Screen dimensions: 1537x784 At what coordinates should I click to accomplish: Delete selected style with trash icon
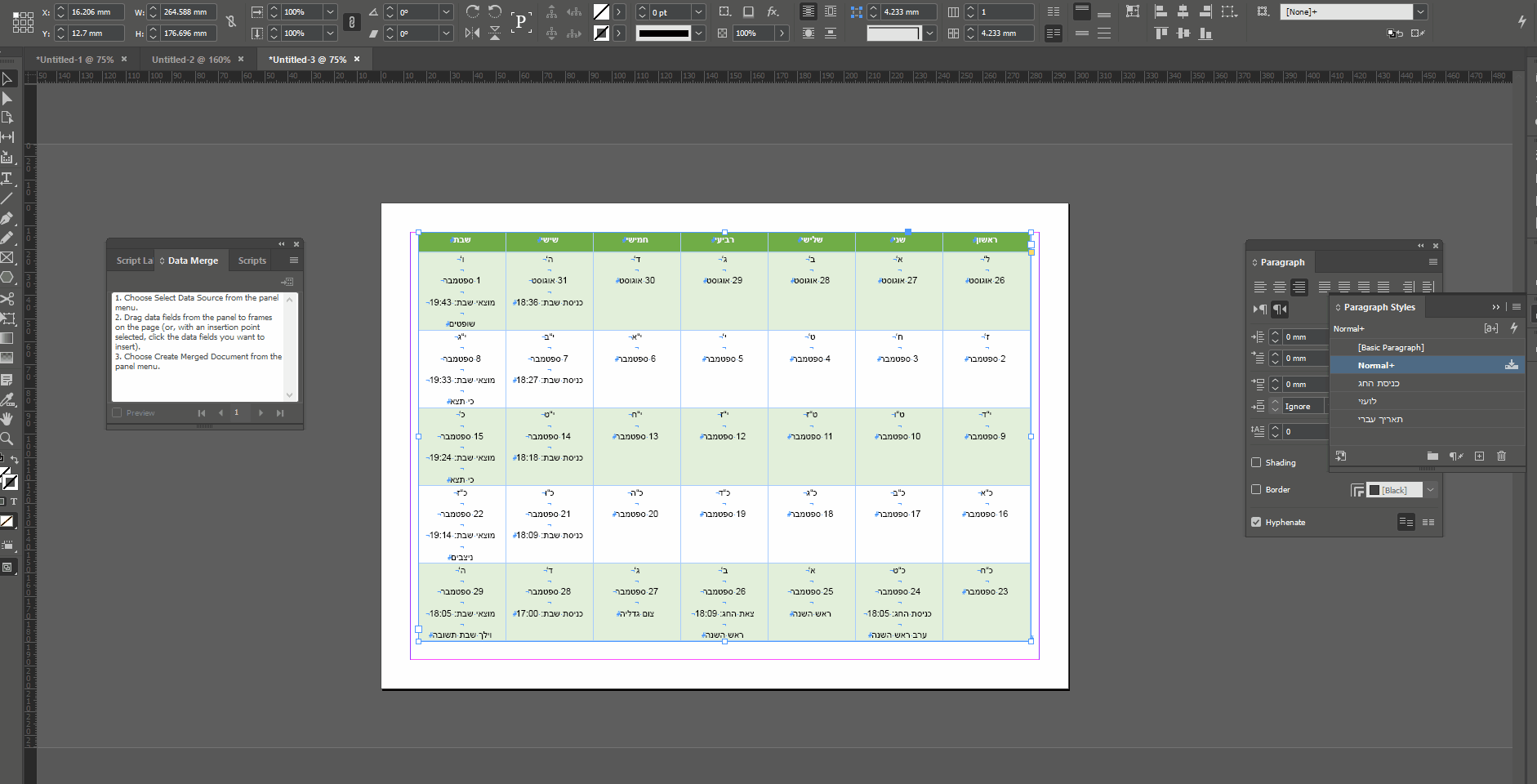coord(1501,456)
